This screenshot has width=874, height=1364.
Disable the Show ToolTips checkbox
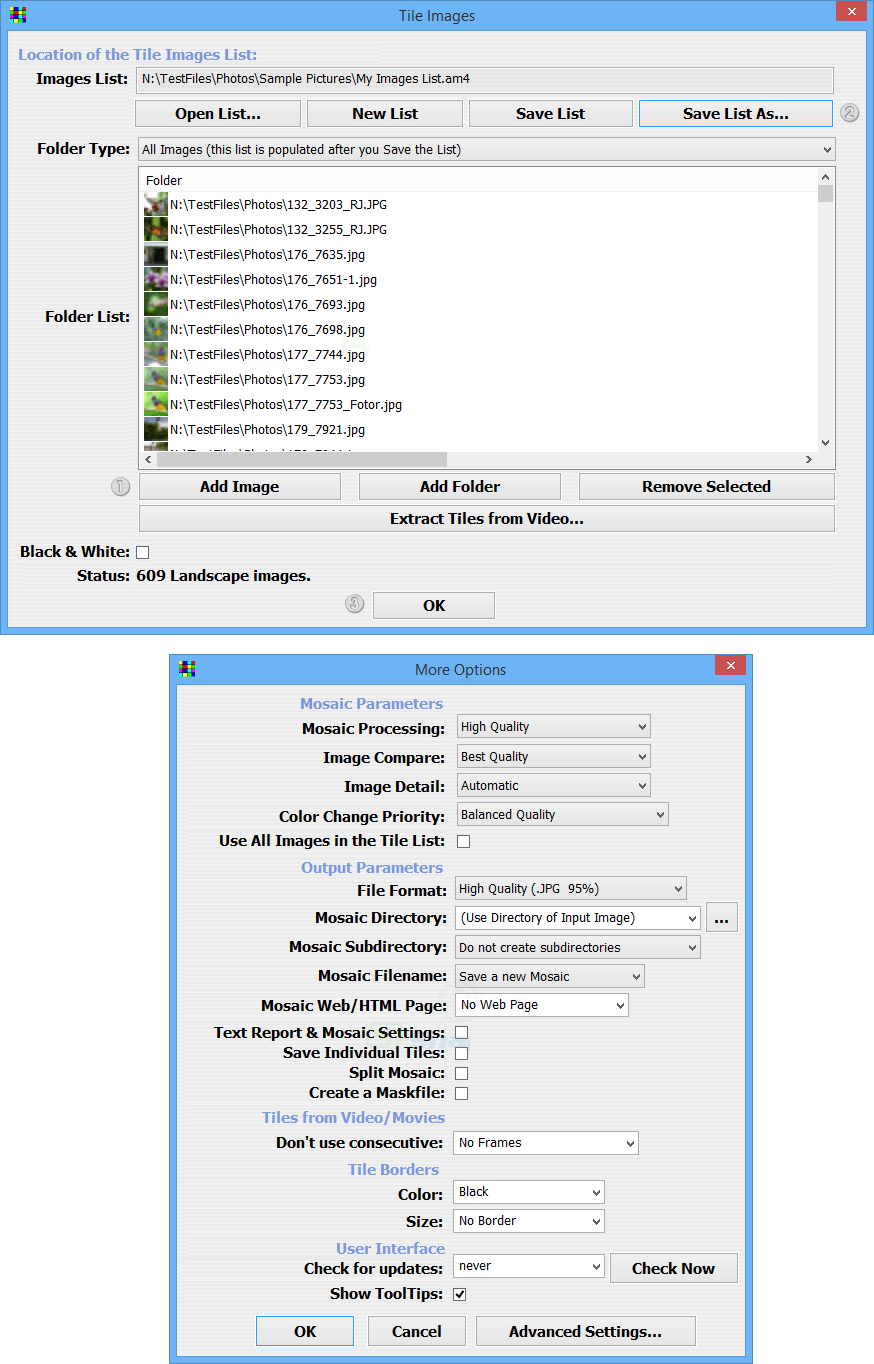click(x=460, y=1294)
